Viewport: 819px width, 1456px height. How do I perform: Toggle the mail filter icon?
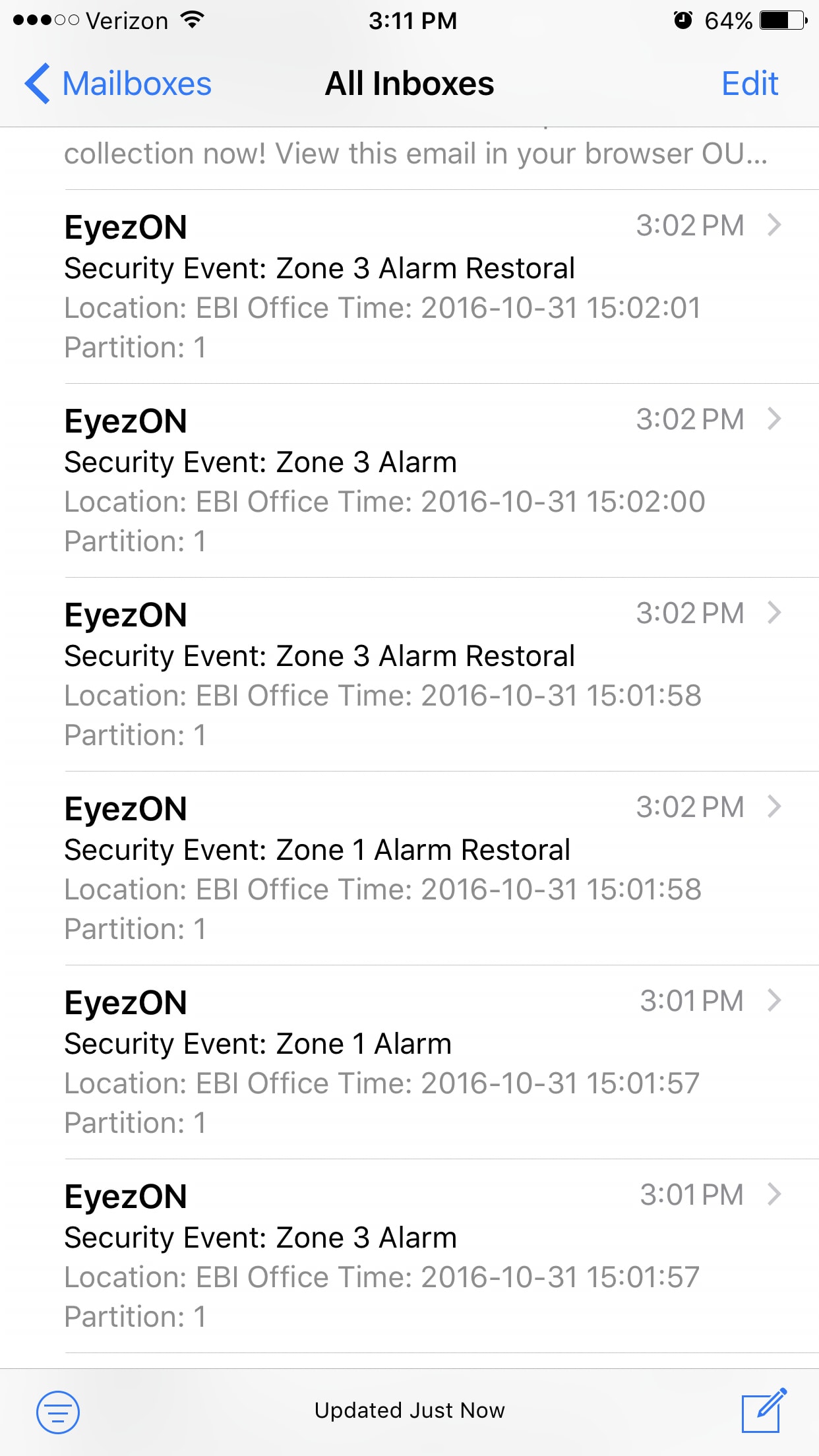[x=58, y=1412]
